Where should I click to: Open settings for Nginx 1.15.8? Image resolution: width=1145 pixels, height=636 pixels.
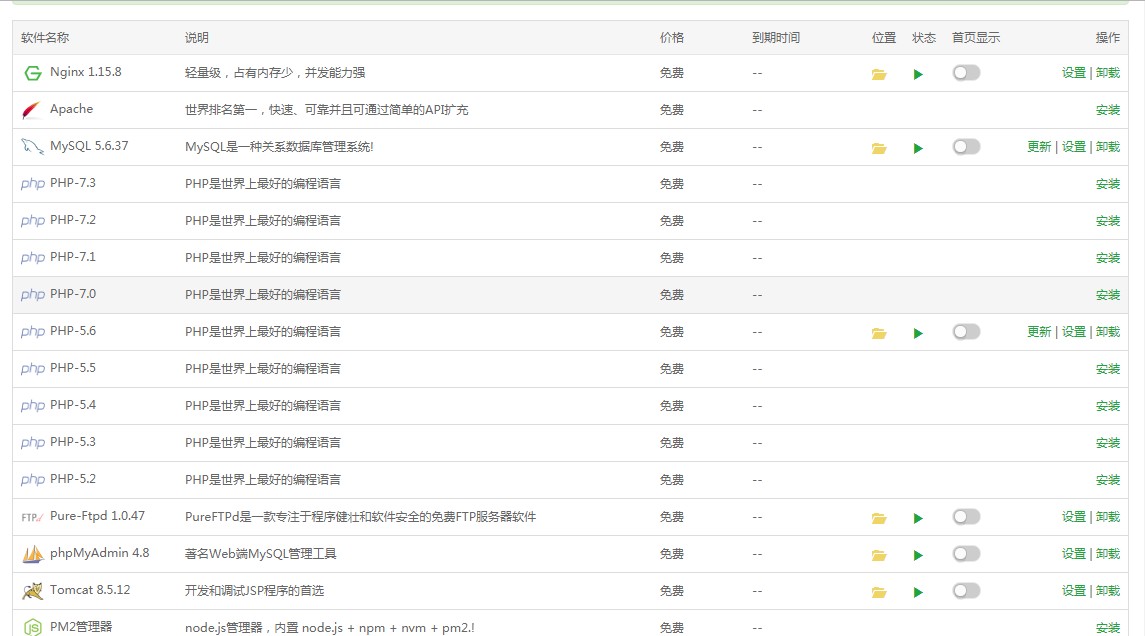pos(1073,72)
